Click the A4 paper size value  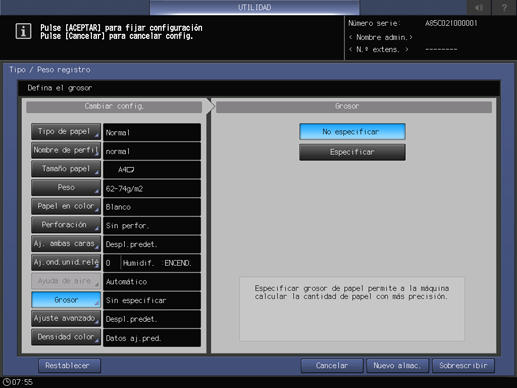pyautogui.click(x=152, y=170)
